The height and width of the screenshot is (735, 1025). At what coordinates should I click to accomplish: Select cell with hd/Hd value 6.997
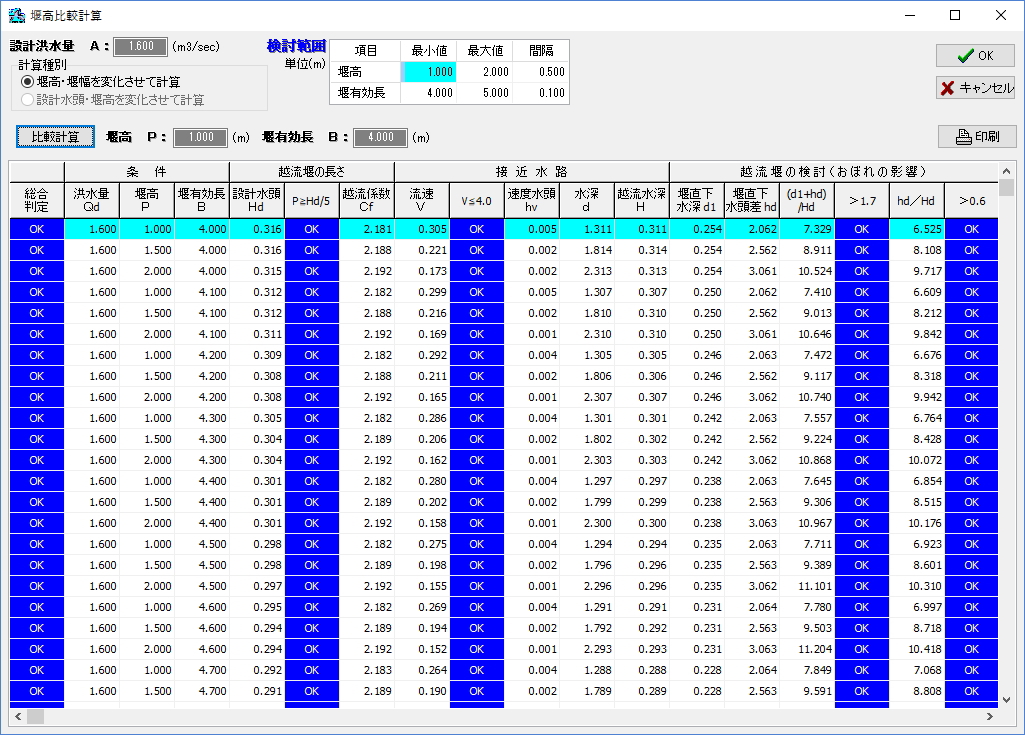(916, 607)
